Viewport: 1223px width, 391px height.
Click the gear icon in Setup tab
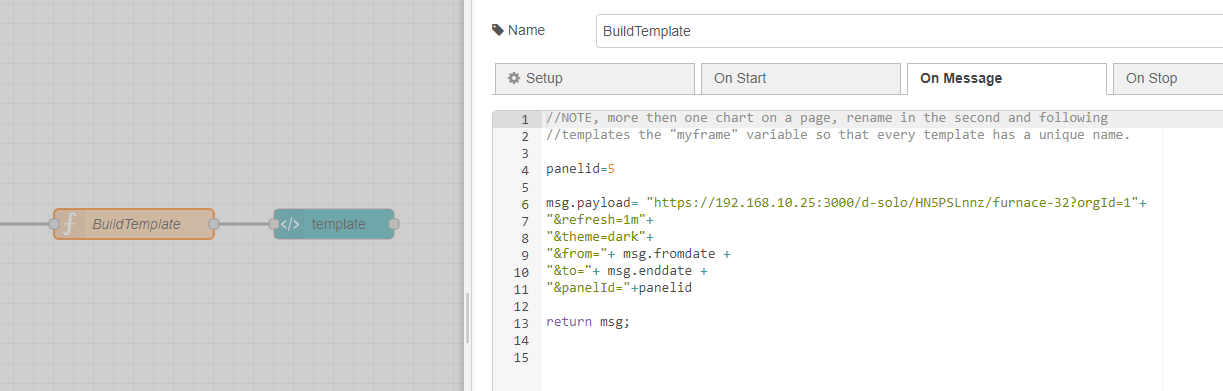[x=514, y=78]
